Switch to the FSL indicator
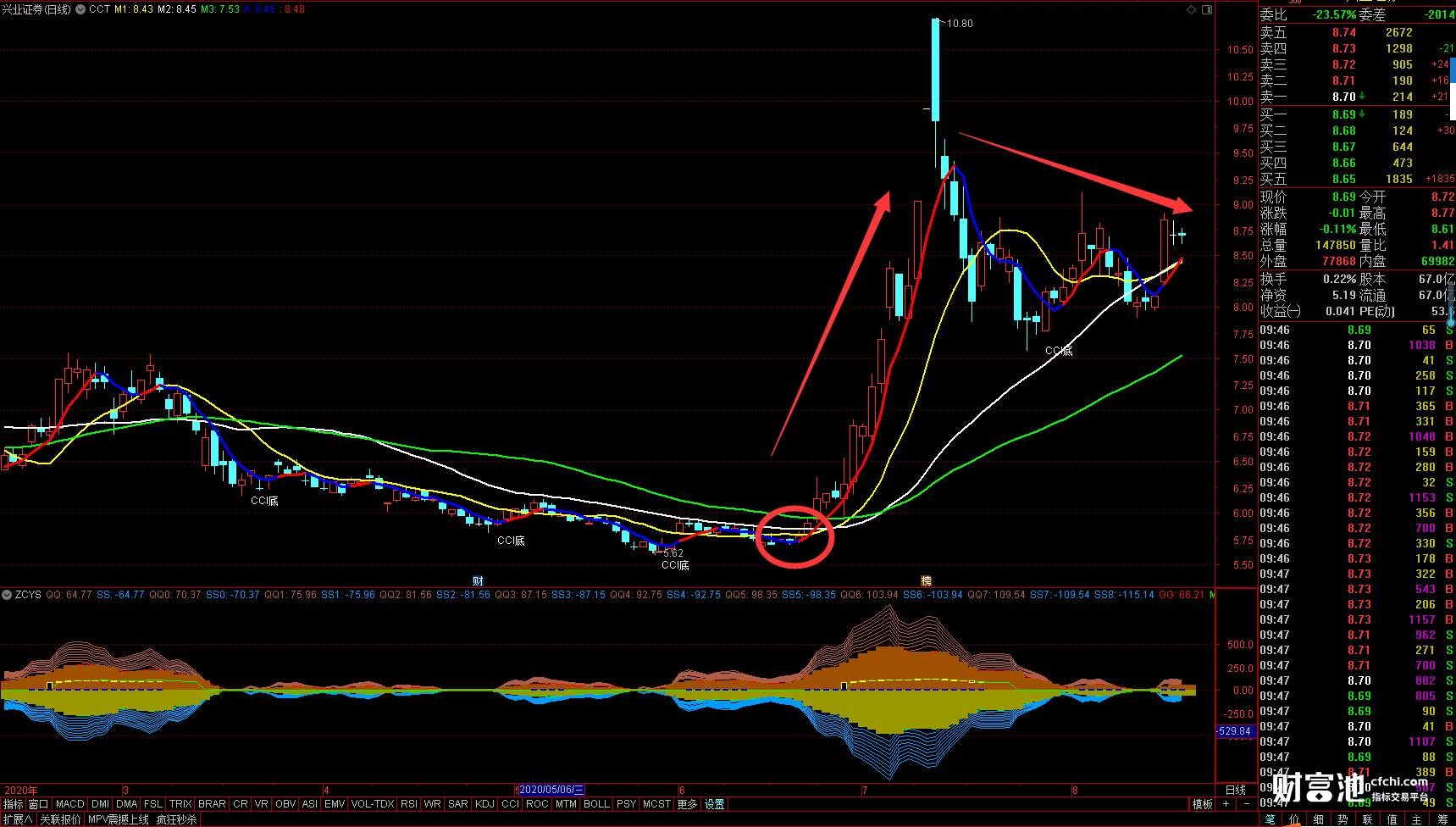 tap(153, 804)
